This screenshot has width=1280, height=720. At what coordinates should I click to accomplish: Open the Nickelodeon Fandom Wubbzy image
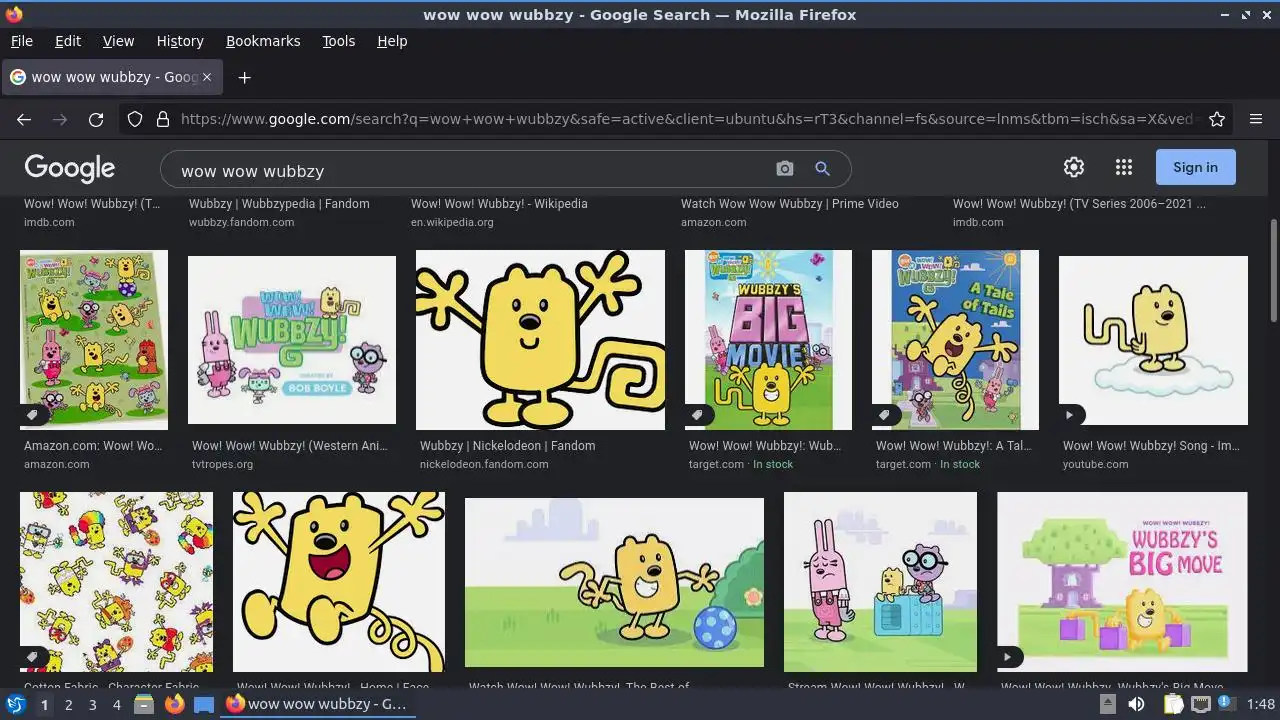[x=540, y=340]
